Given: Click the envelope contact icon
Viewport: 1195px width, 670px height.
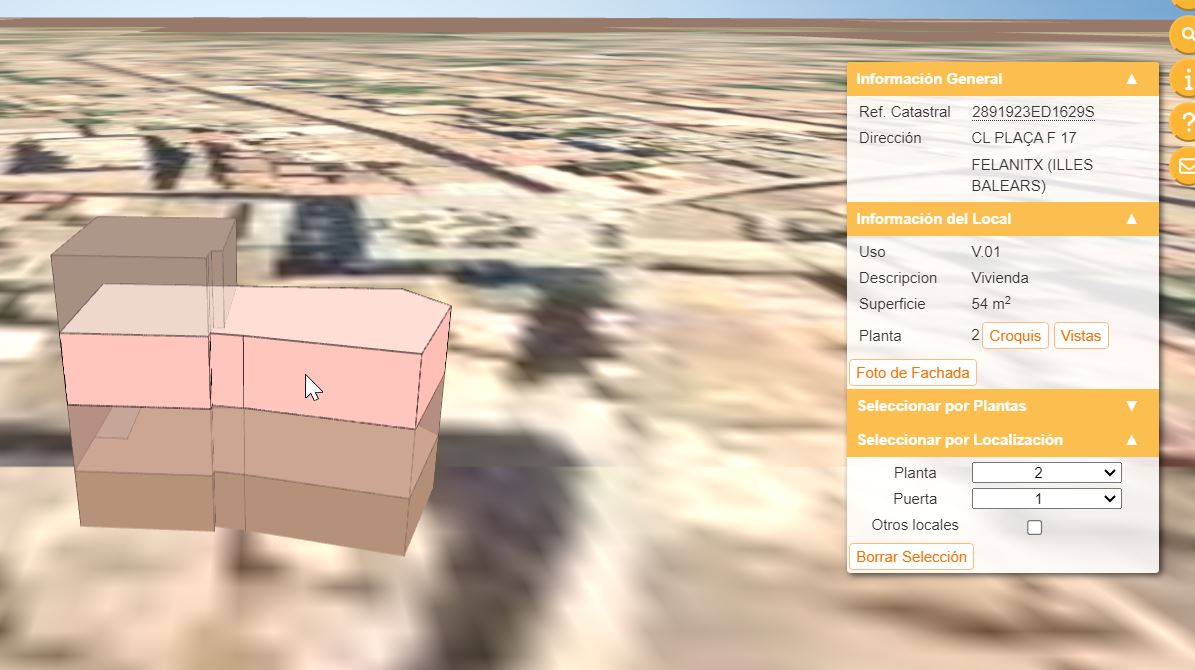Looking at the screenshot, I should 1186,166.
